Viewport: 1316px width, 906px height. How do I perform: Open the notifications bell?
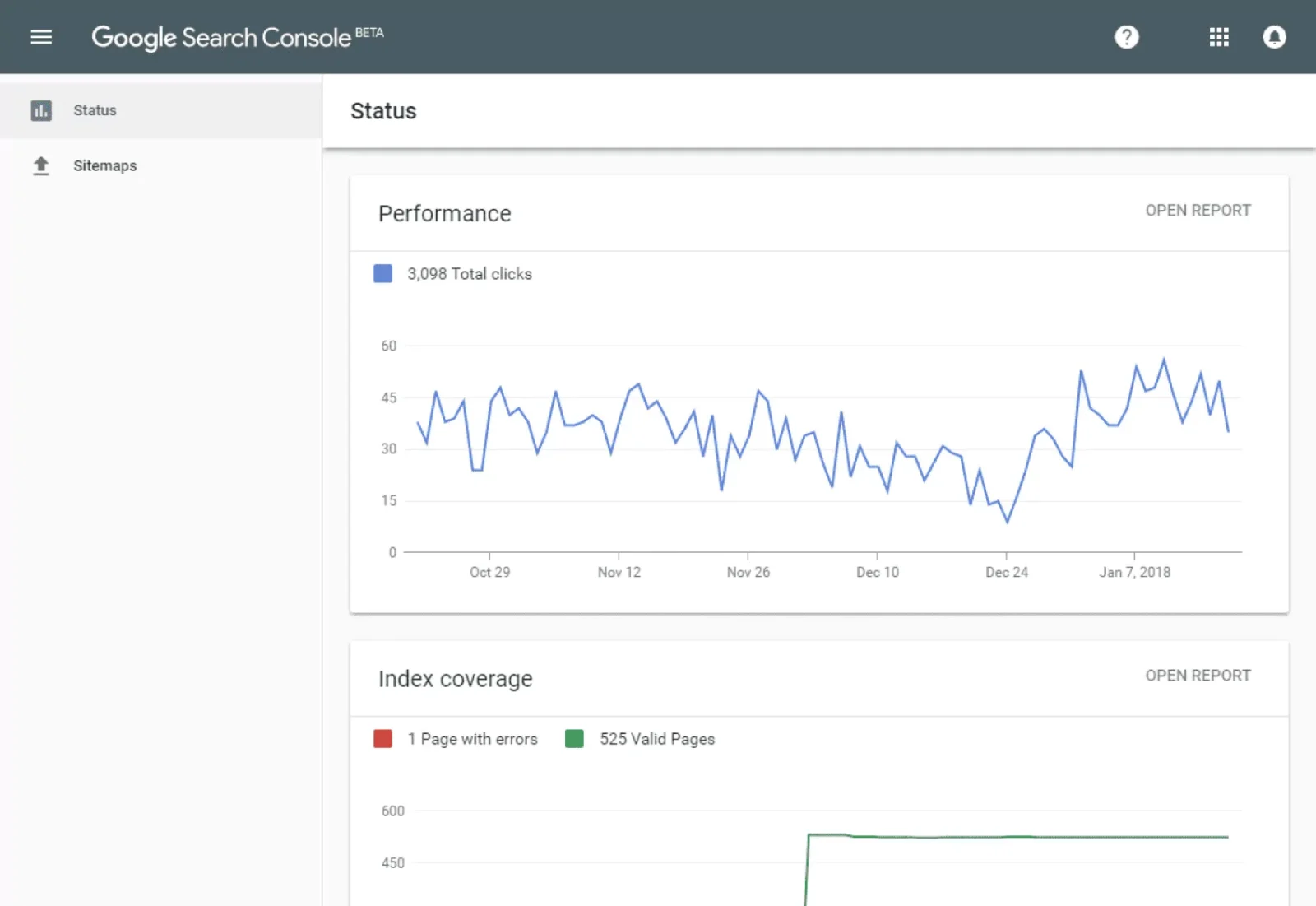1274,37
